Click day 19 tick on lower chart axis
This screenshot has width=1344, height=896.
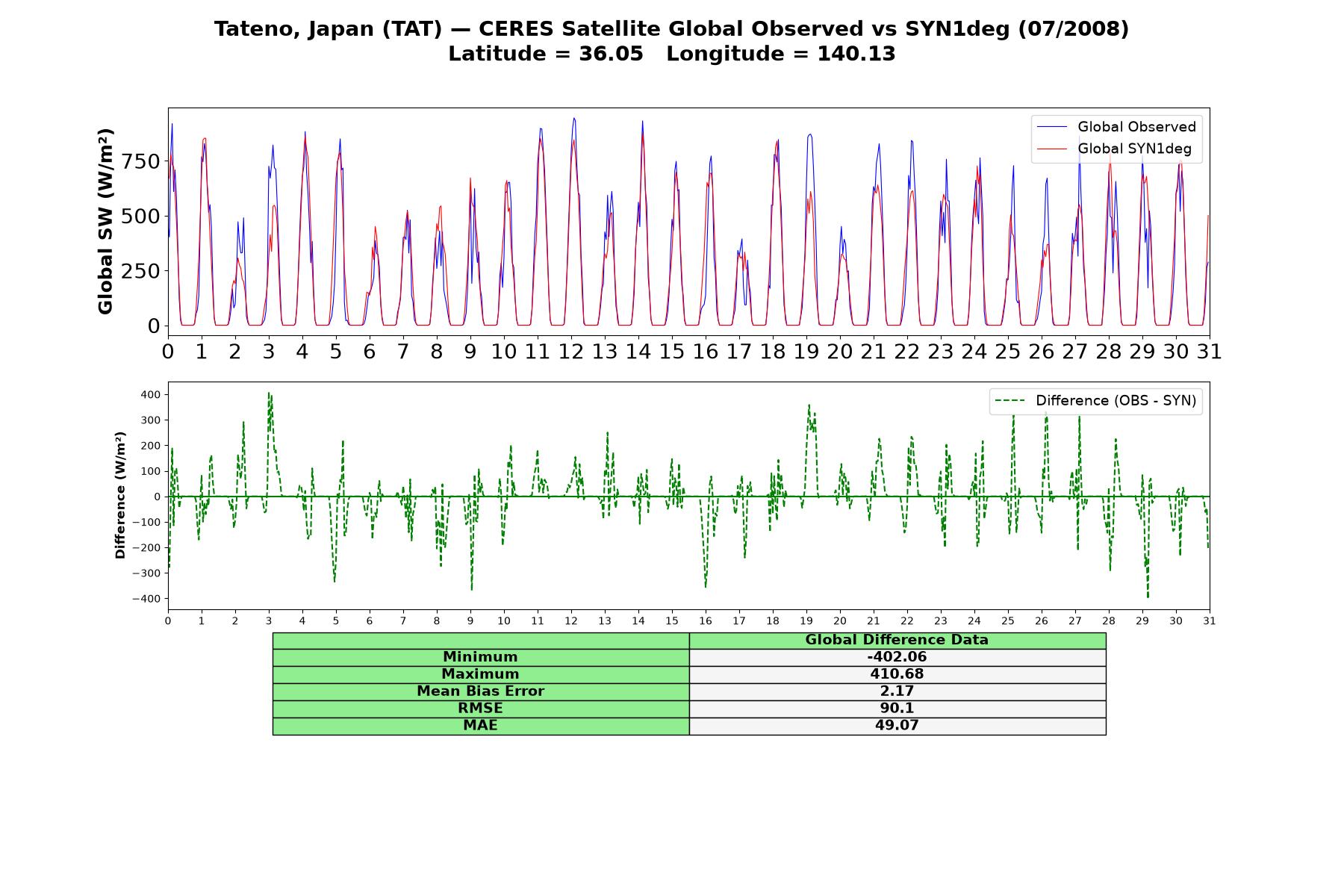pyautogui.click(x=806, y=620)
